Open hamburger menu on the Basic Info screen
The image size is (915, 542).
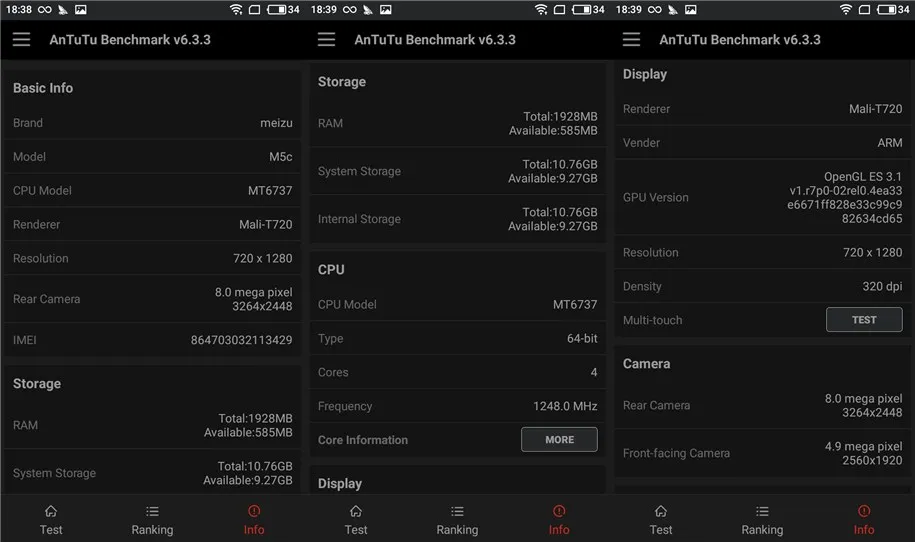(22, 39)
